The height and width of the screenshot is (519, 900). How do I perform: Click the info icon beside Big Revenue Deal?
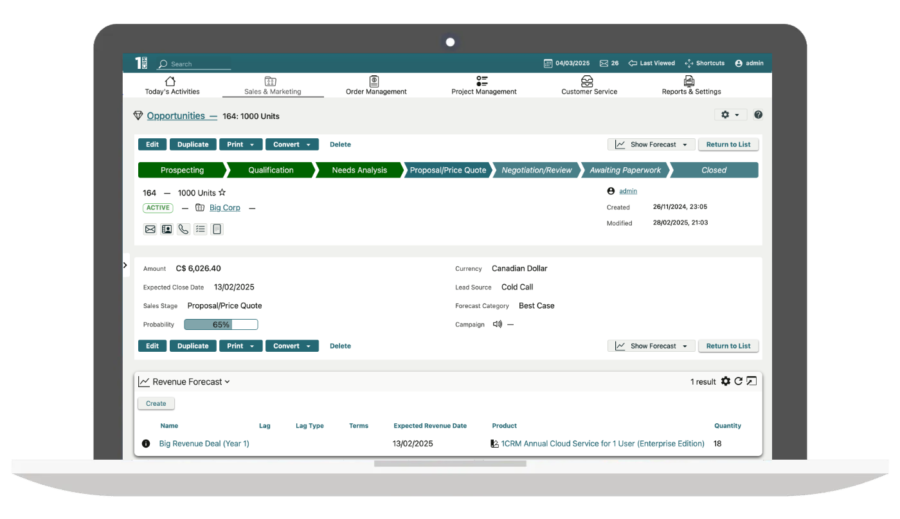pyautogui.click(x=146, y=443)
